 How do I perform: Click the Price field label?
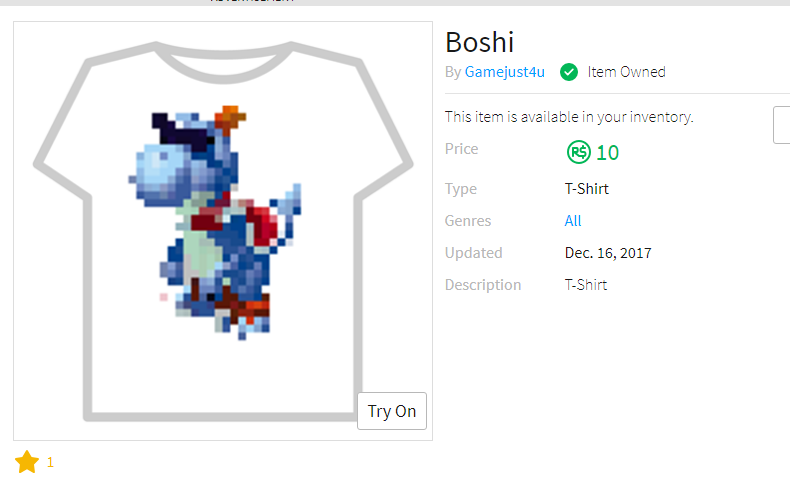click(462, 149)
